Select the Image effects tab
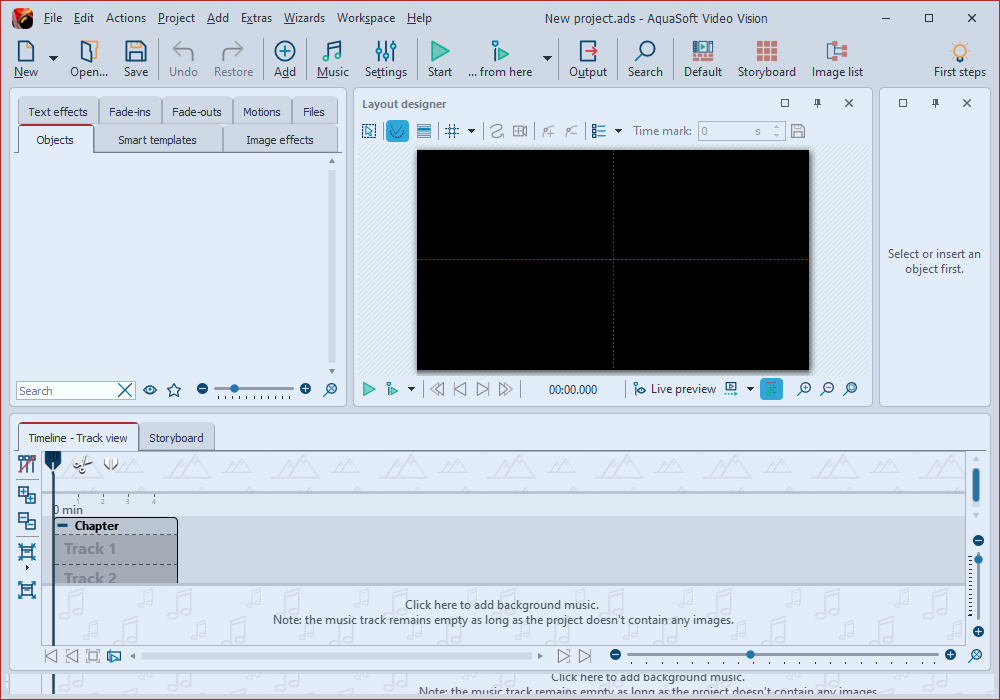The width and height of the screenshot is (1000, 700). (x=280, y=140)
